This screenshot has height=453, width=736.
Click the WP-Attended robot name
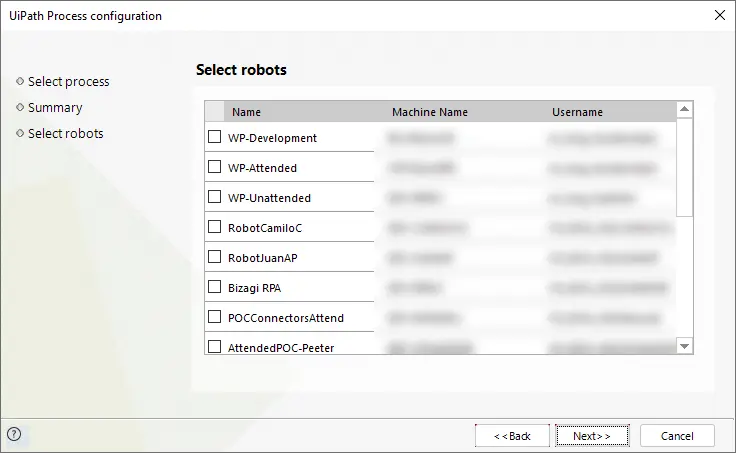coord(262,168)
